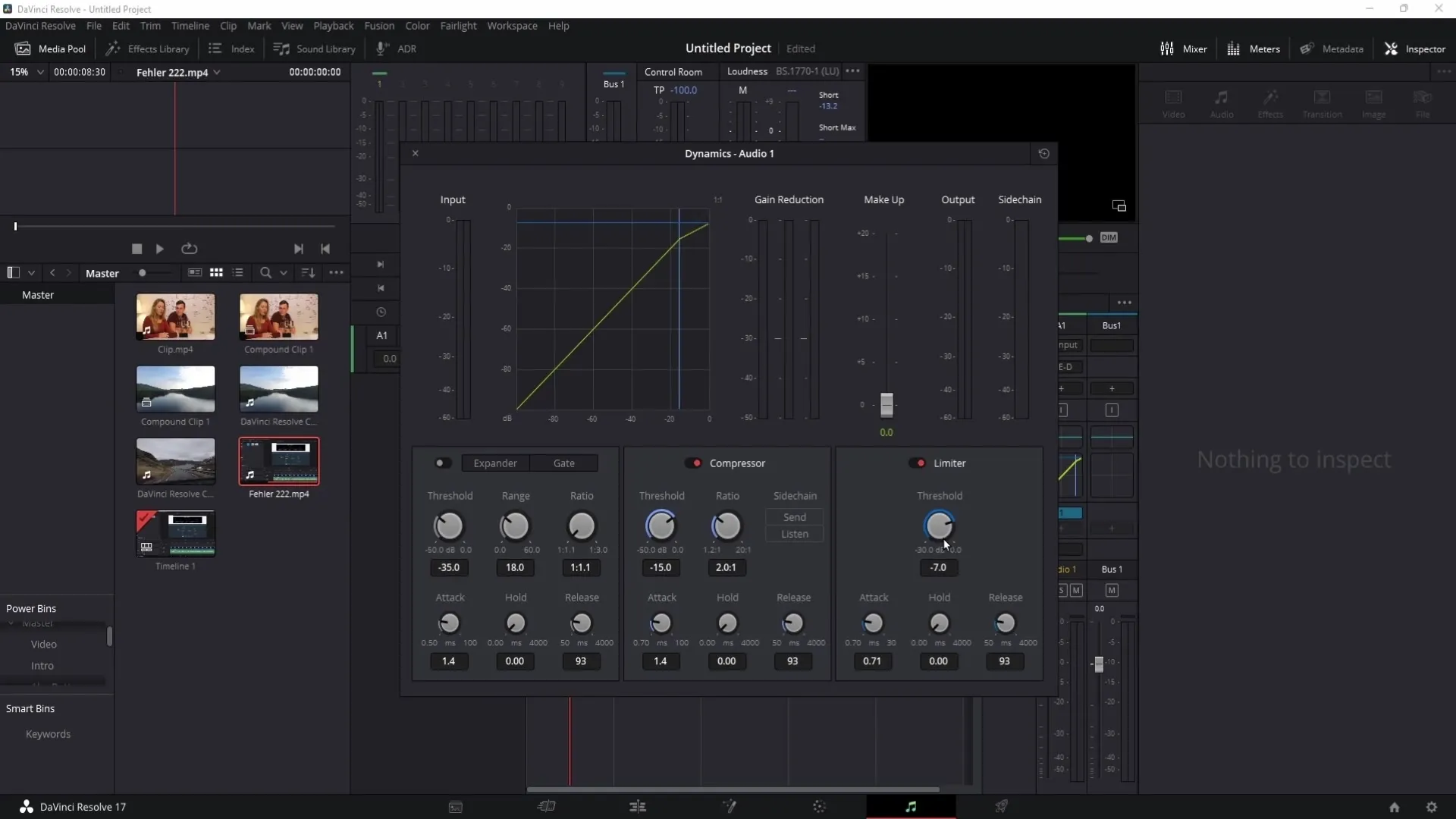Click the Fusion menu item
This screenshot has height=819, width=1456.
pos(379,25)
